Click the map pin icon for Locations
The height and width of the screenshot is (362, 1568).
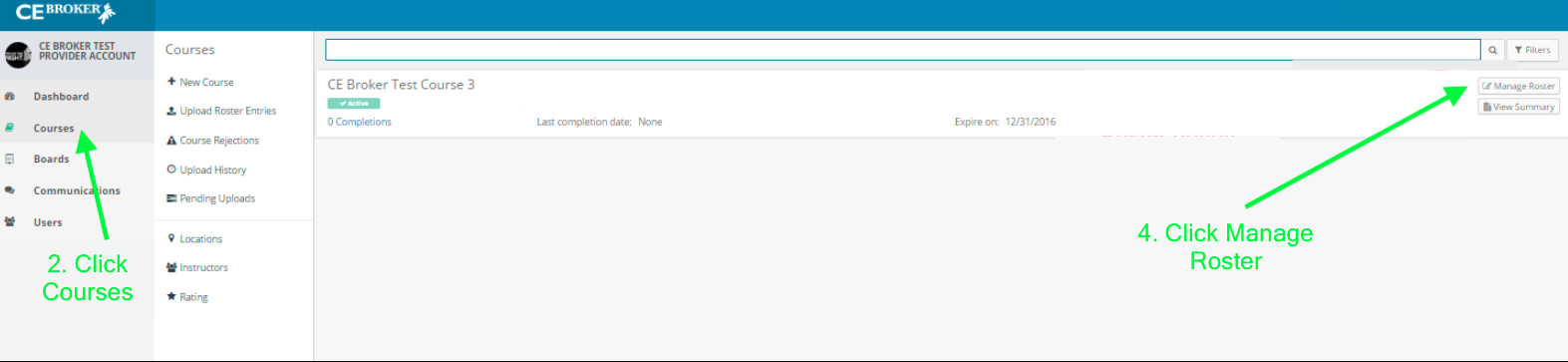(x=171, y=238)
